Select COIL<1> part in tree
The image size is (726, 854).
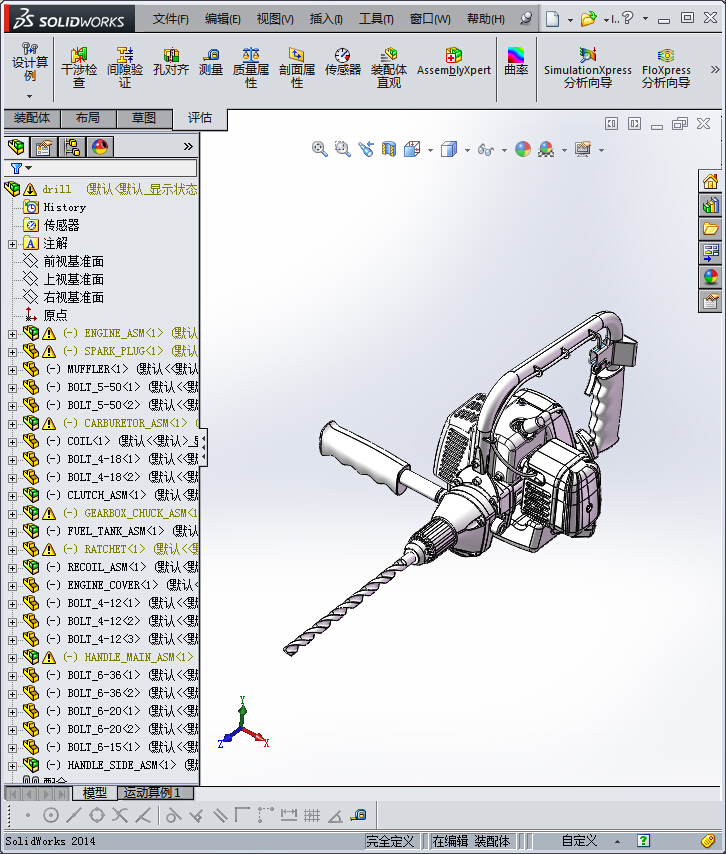point(88,441)
